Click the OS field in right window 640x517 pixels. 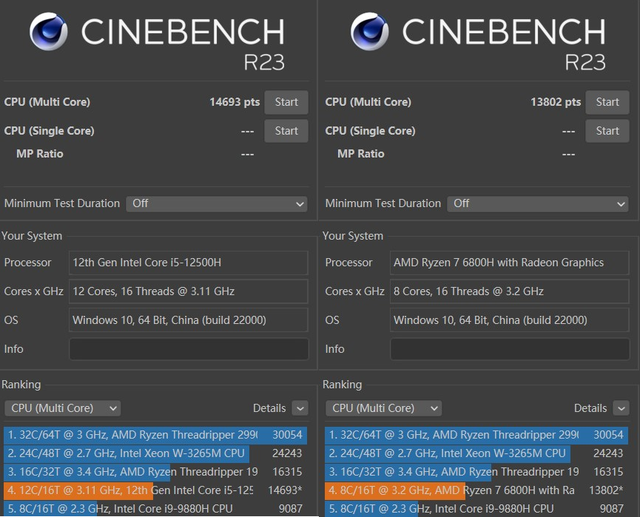pos(510,320)
